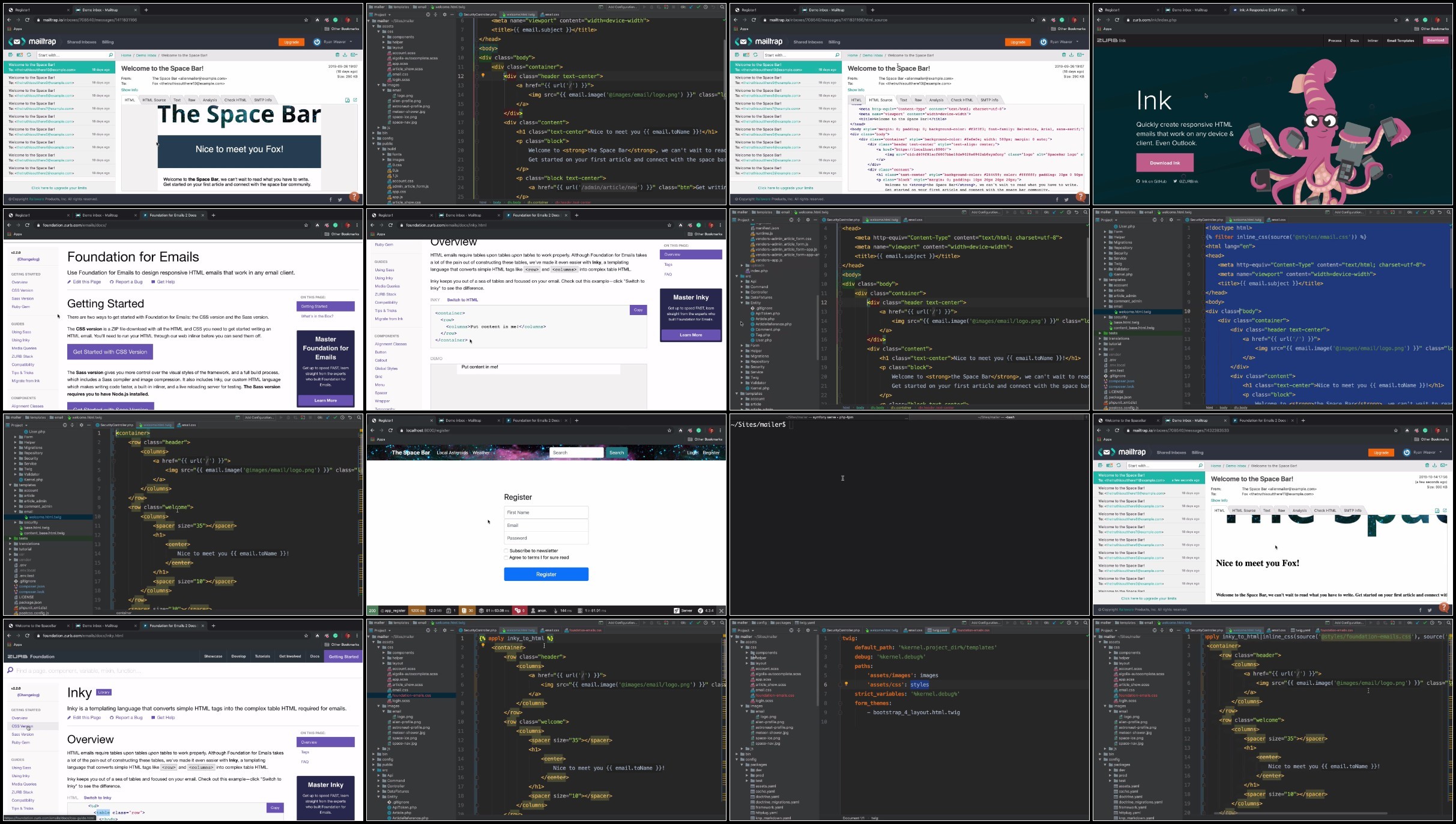Go back in the zurb.com/ink browser window

[1099, 20]
